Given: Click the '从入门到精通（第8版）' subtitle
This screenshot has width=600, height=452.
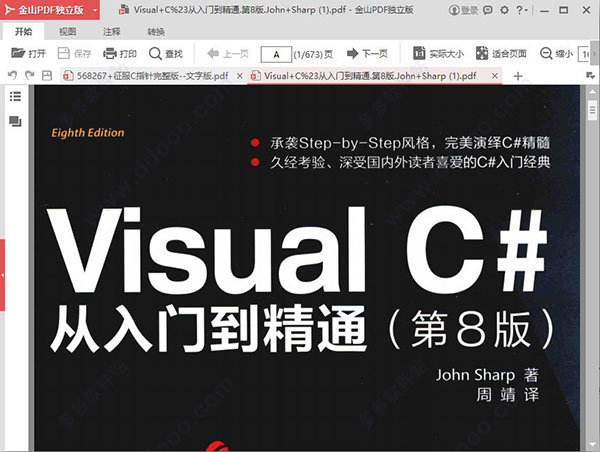Looking at the screenshot, I should click(x=301, y=329).
